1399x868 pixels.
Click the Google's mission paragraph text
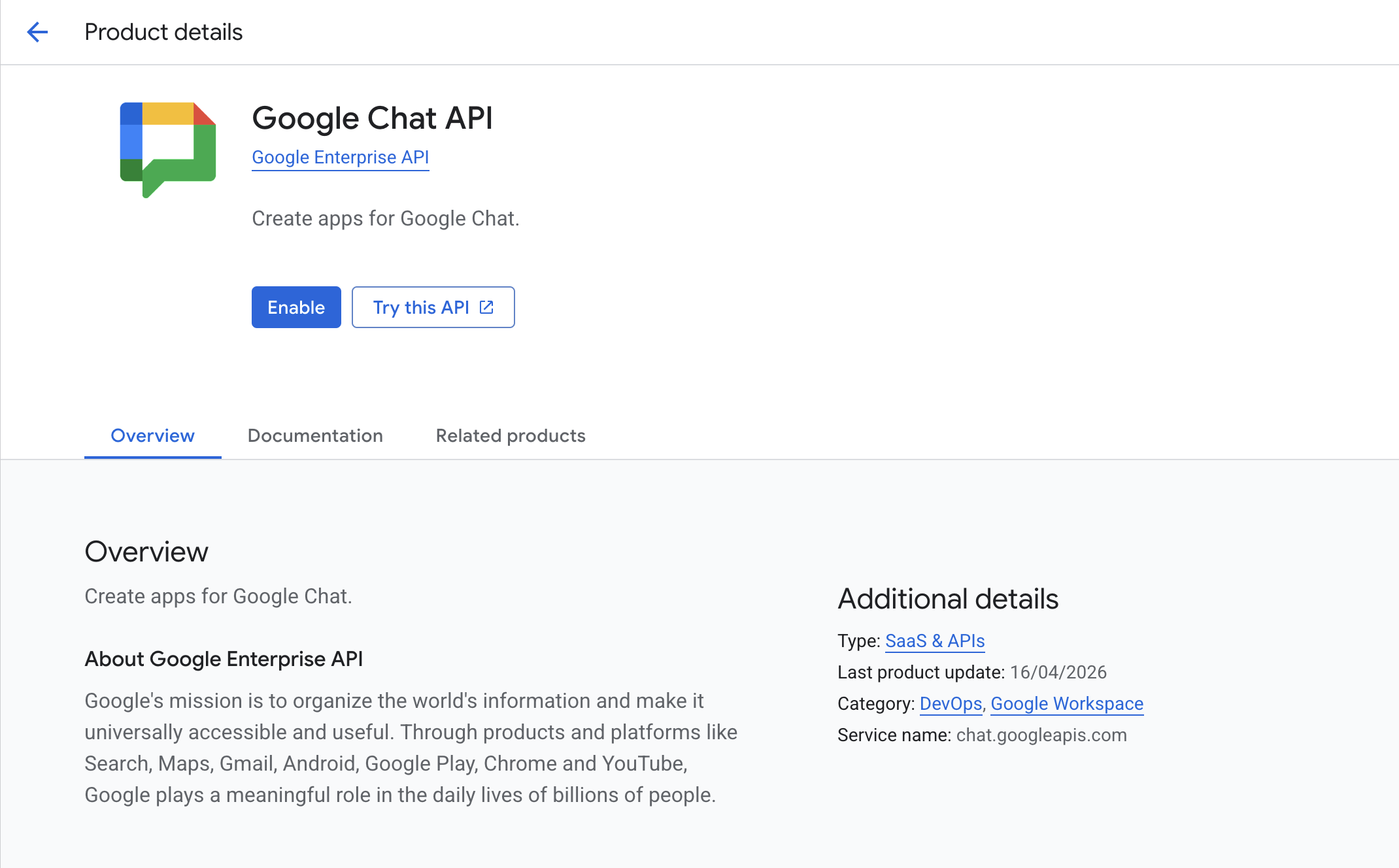411,748
